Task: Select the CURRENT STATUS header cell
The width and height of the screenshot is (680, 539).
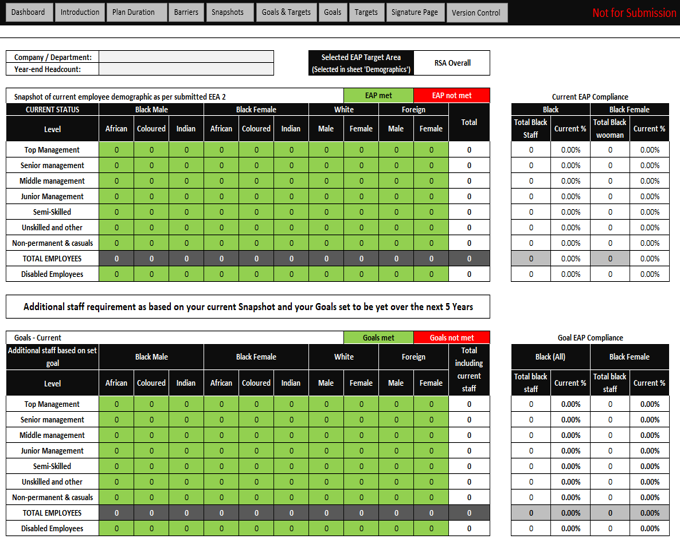Action: point(52,109)
